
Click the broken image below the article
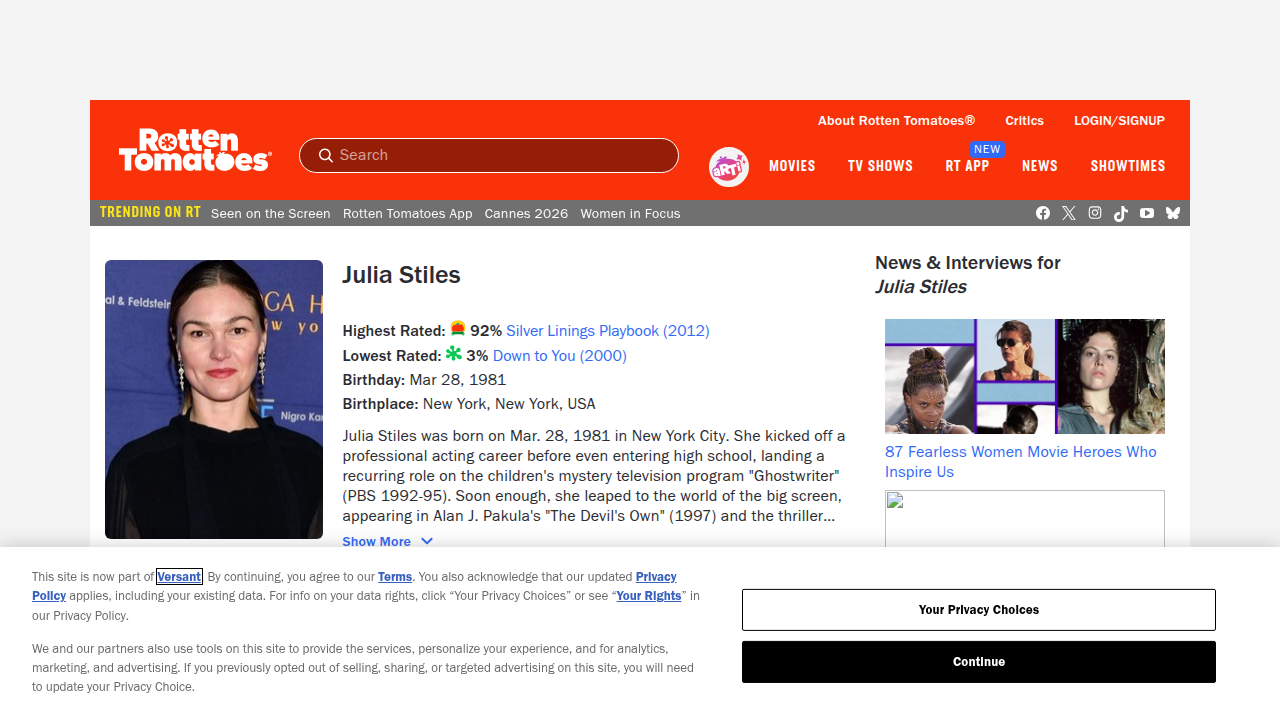(1025, 518)
